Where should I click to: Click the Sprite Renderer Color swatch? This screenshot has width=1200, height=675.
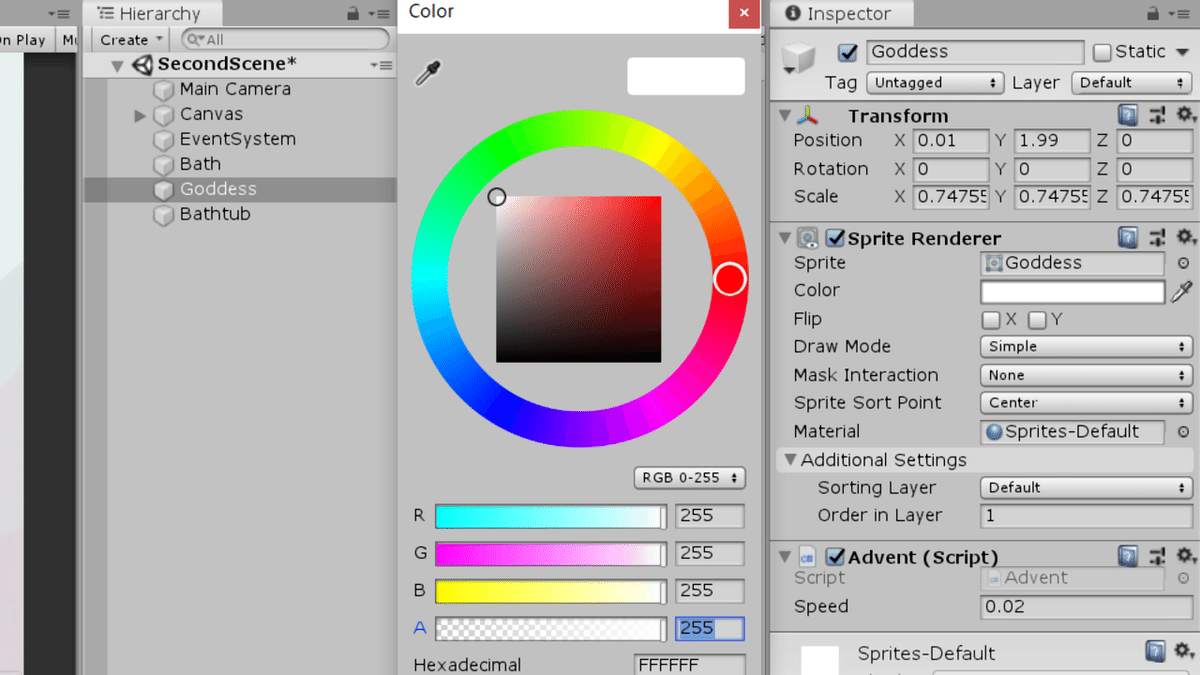(x=1073, y=291)
